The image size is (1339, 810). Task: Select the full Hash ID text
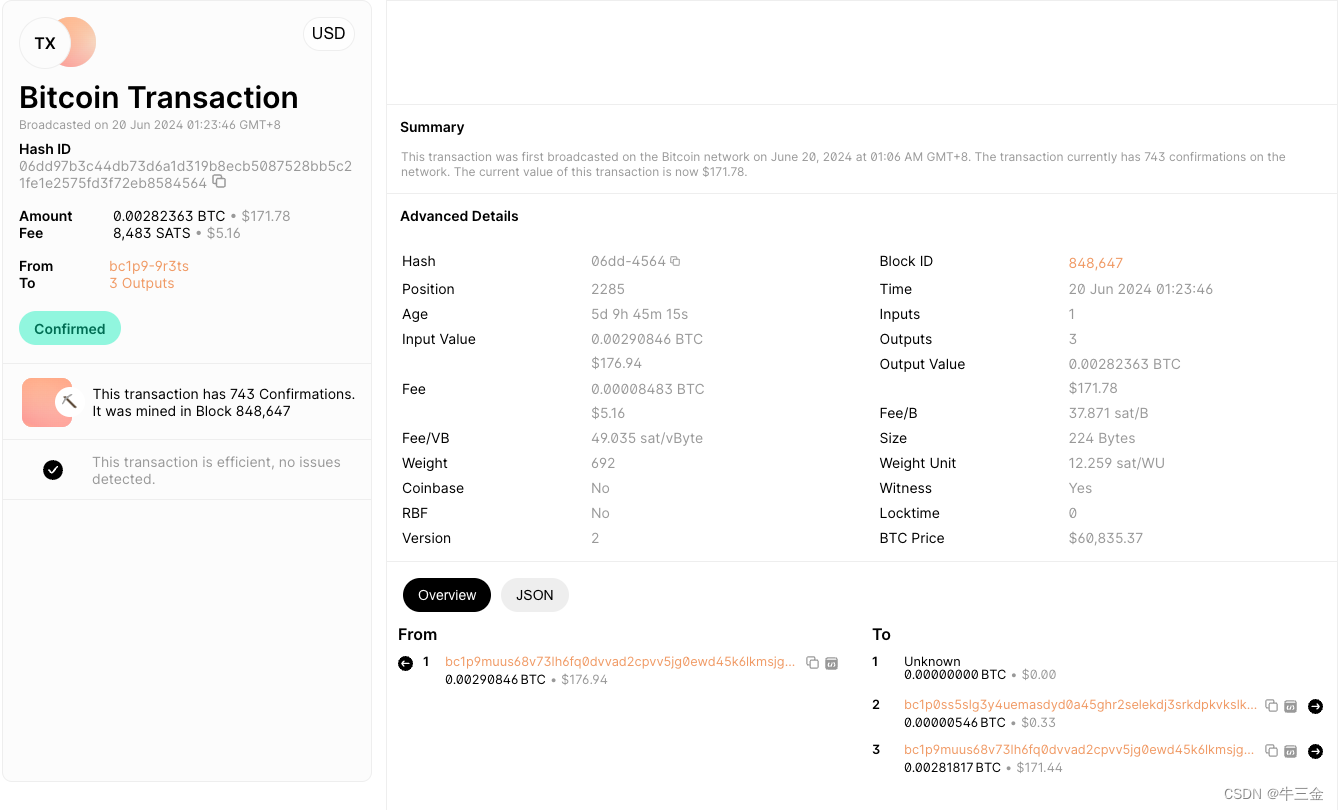(x=185, y=175)
